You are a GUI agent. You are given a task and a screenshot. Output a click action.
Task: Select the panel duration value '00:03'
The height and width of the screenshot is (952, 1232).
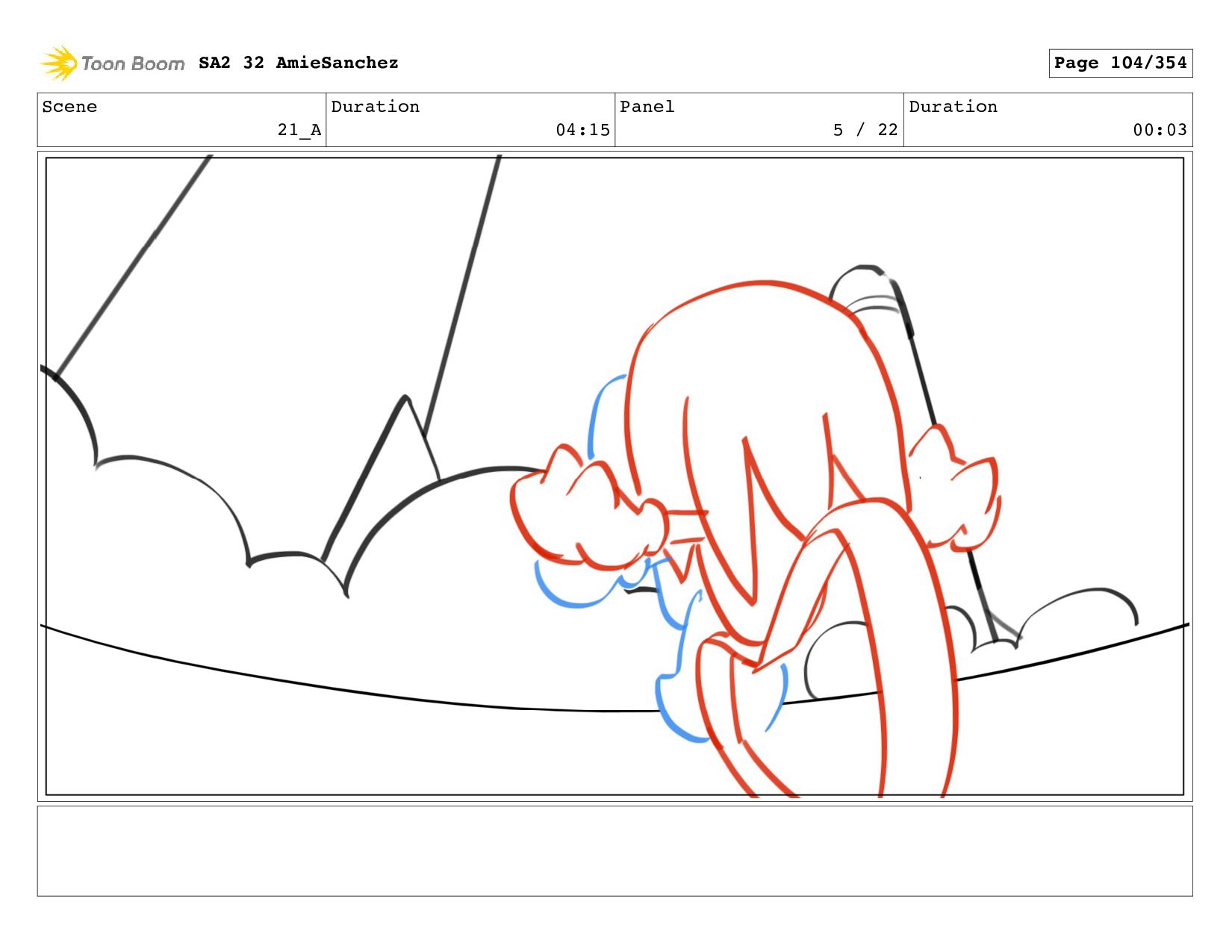pyautogui.click(x=1160, y=130)
